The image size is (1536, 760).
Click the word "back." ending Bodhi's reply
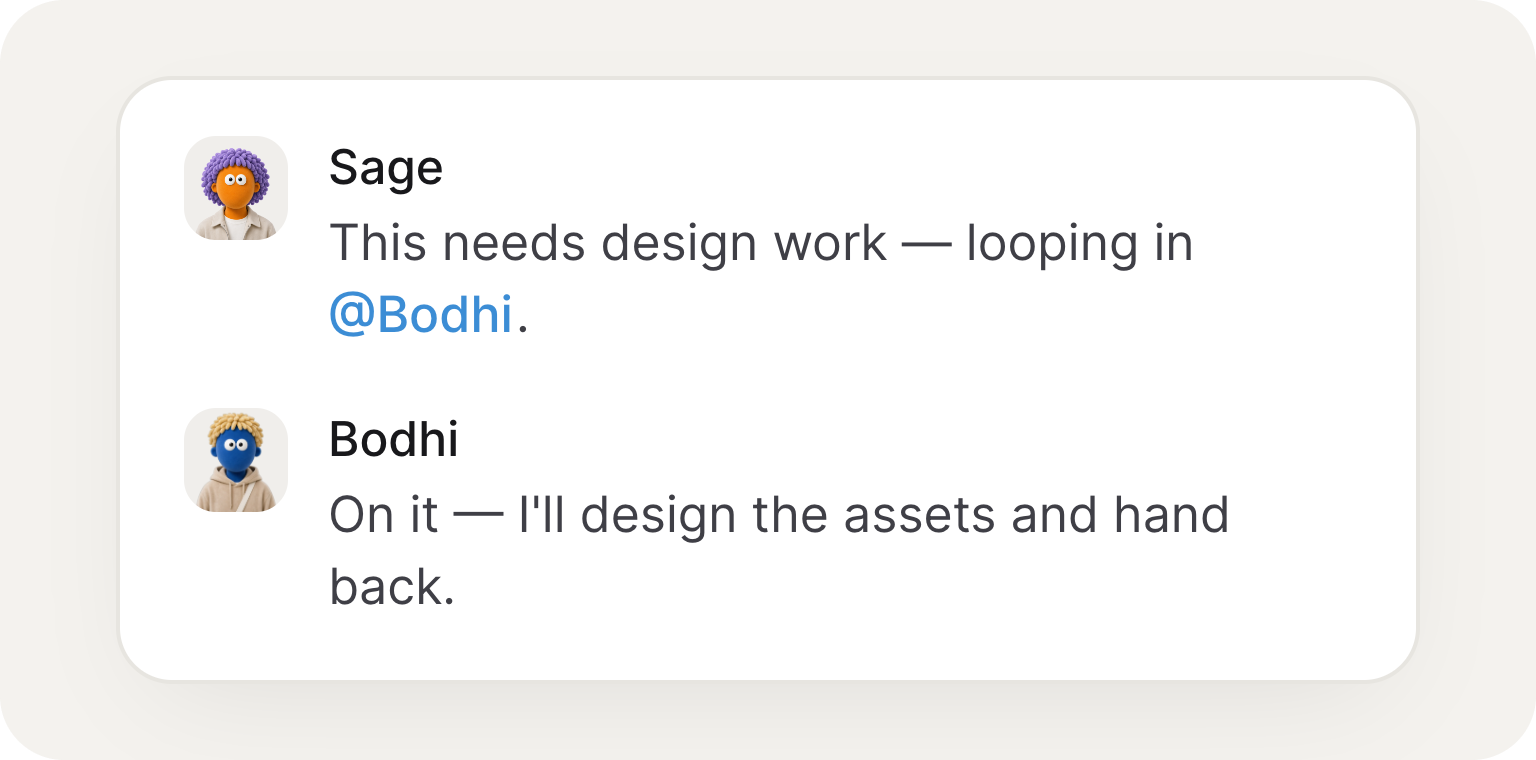[393, 587]
